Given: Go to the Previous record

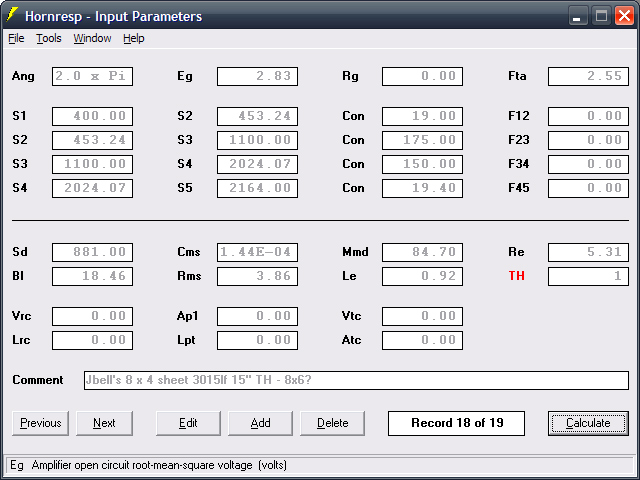Looking at the screenshot, I should [x=40, y=423].
